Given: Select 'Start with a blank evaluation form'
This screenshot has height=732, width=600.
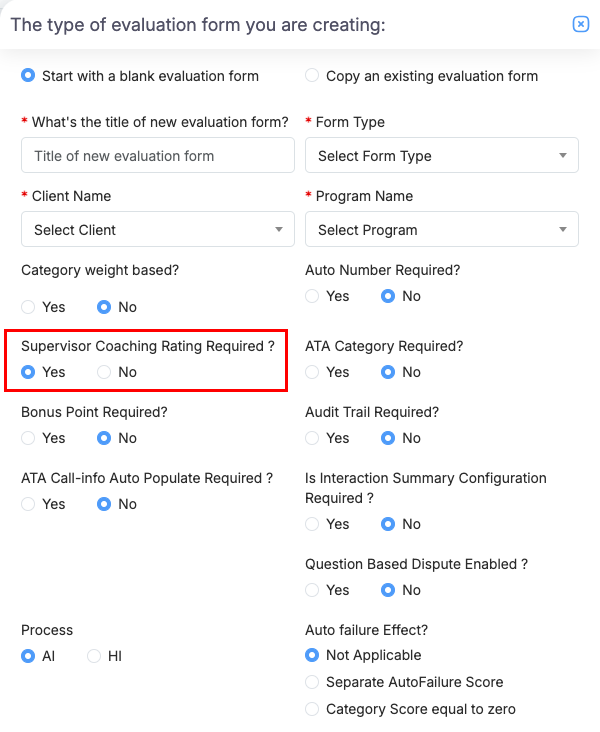Looking at the screenshot, I should click(28, 76).
